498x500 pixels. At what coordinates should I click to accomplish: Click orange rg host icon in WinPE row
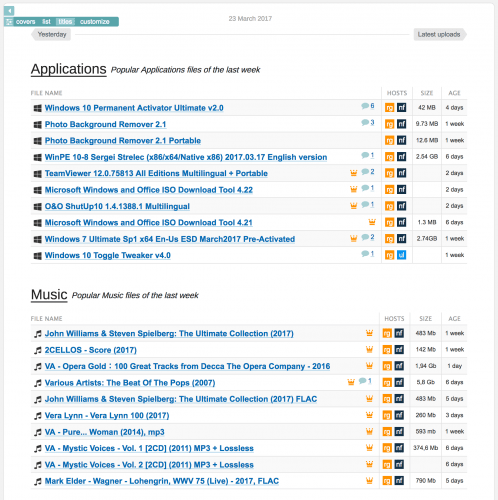[x=389, y=157]
